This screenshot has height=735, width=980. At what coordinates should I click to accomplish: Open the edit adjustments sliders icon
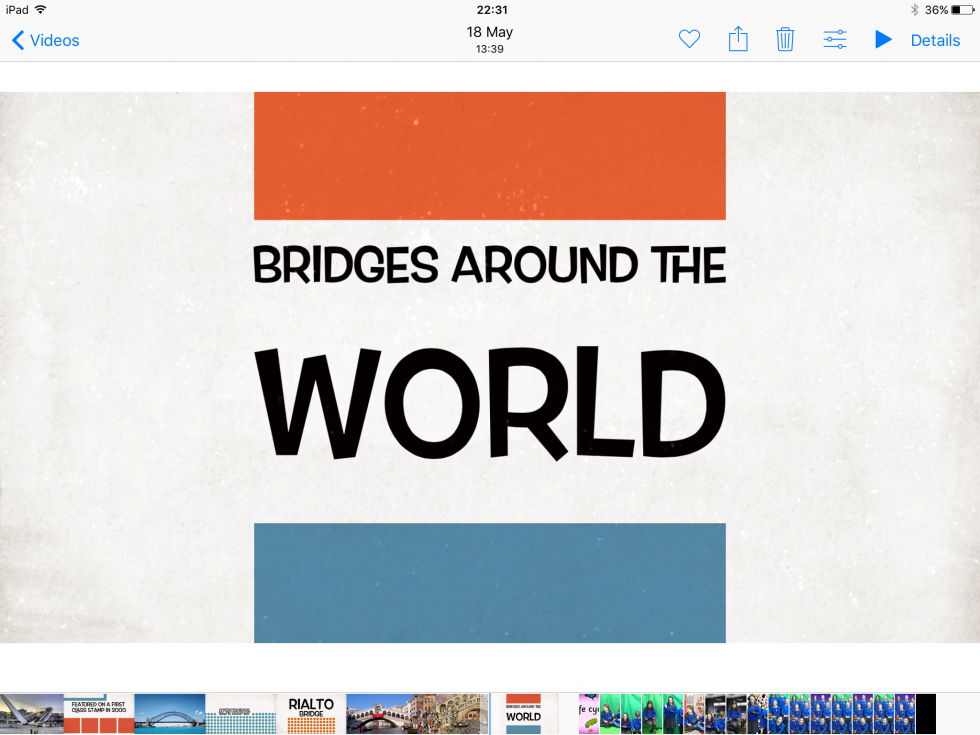[x=834, y=40]
